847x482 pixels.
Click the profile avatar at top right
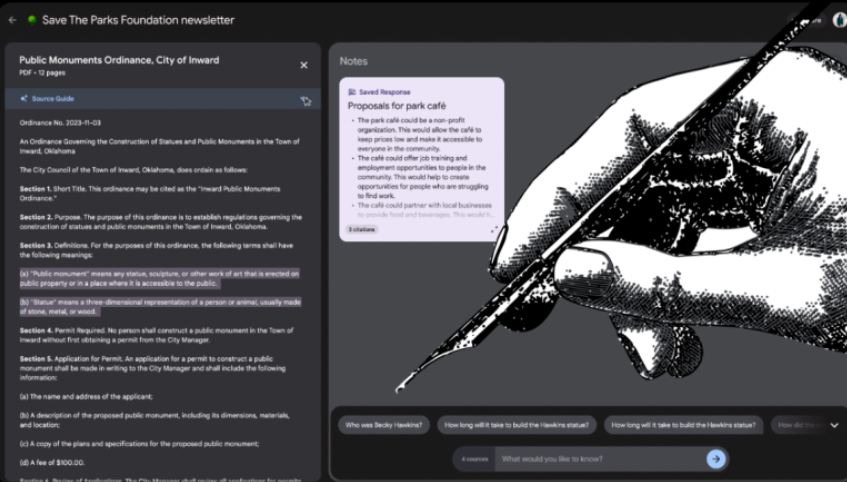click(839, 20)
